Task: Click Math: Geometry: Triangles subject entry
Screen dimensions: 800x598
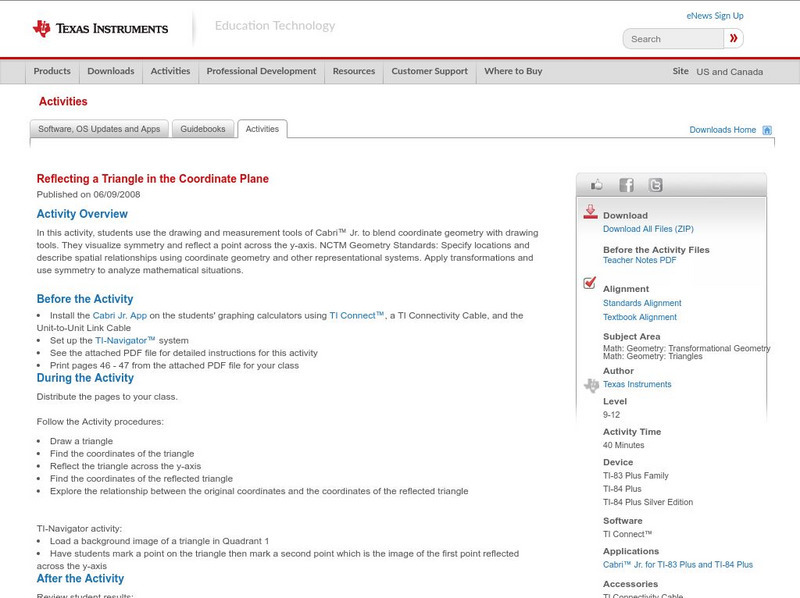Action: (653, 357)
